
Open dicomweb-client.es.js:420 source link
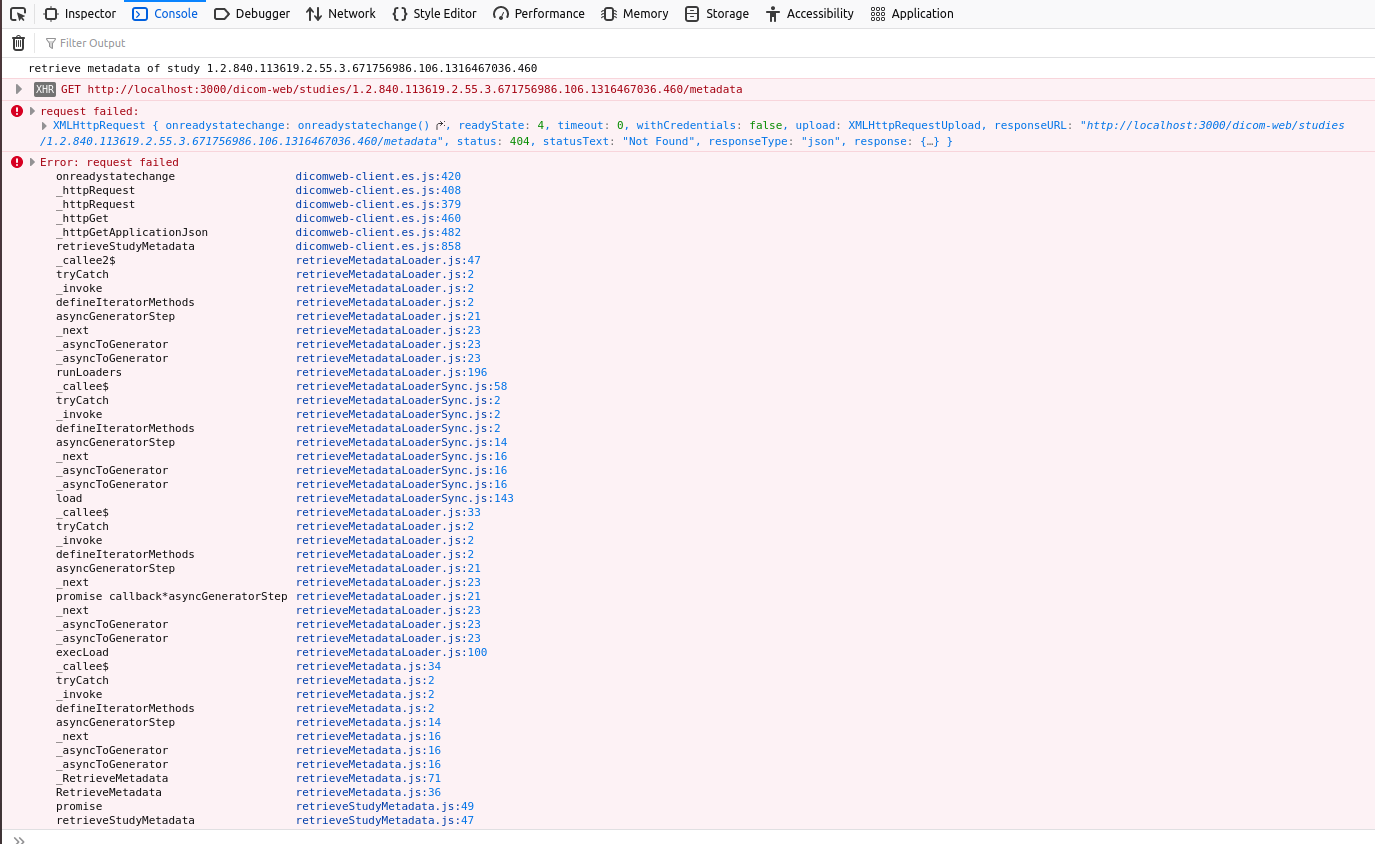377,176
